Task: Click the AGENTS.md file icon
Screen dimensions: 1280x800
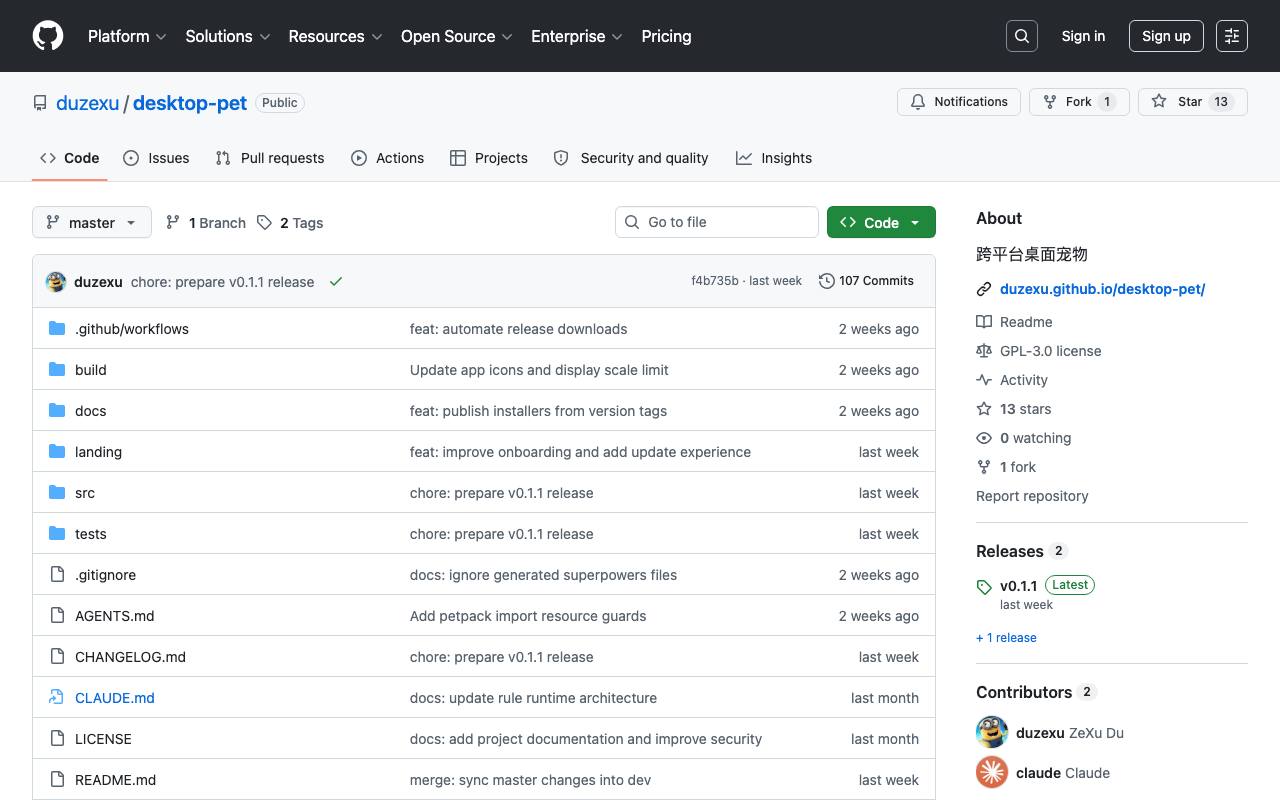Action: point(57,616)
